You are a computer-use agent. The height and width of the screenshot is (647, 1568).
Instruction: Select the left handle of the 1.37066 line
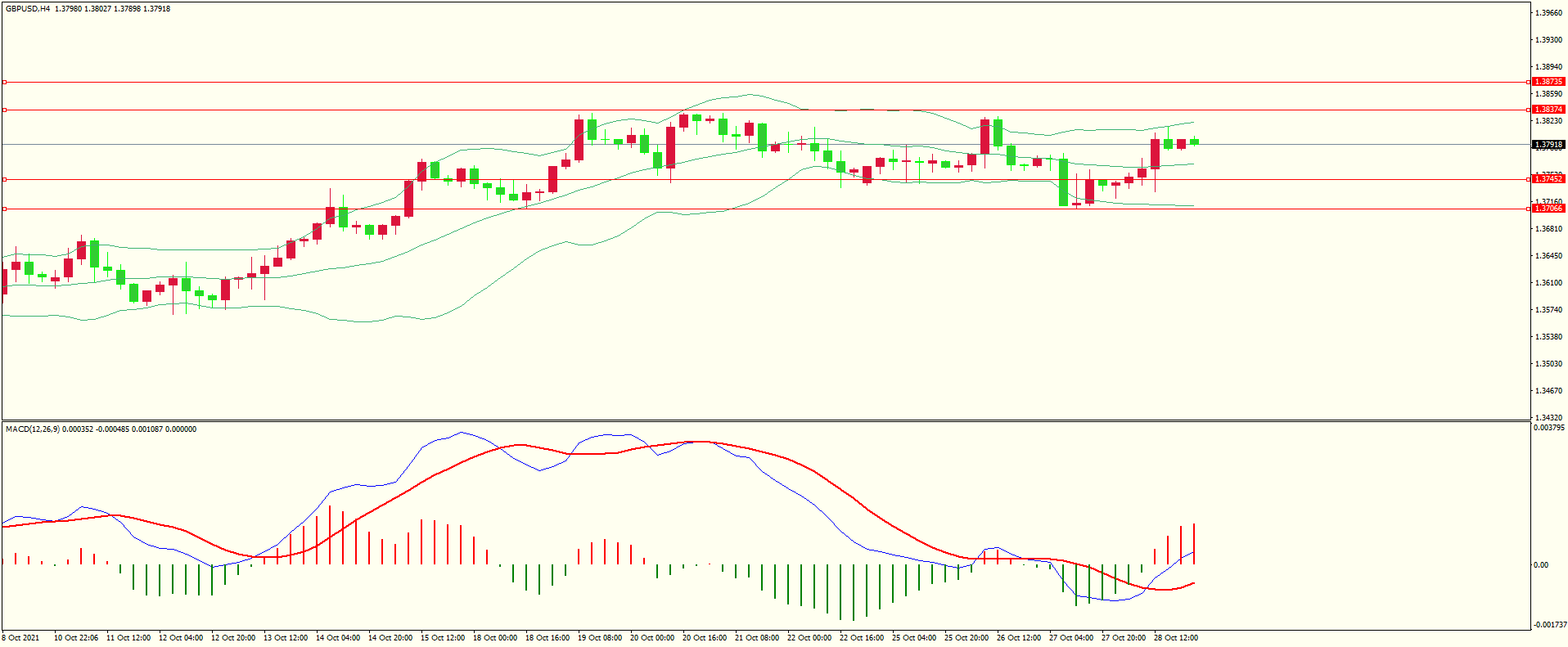point(4,209)
